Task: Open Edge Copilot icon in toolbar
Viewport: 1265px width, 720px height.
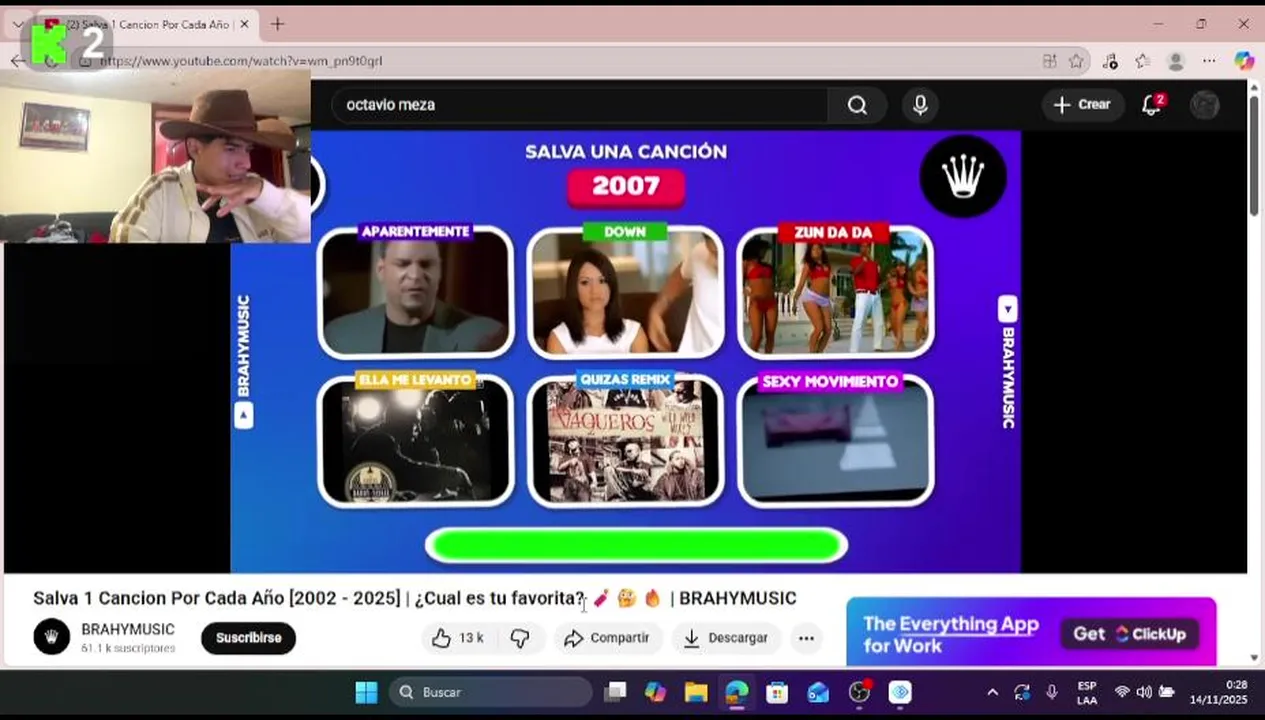Action: (x=1243, y=61)
